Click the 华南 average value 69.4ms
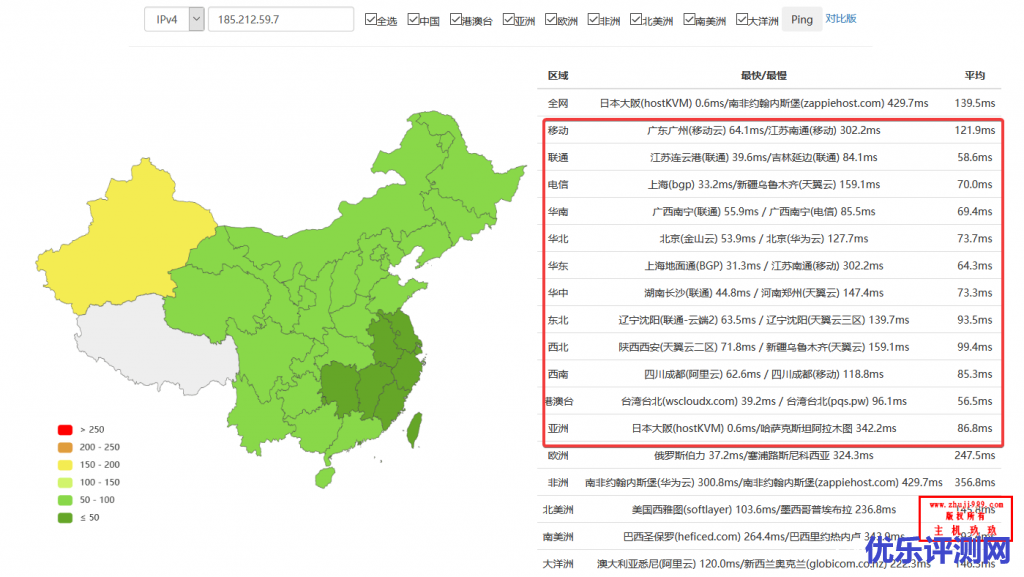The width and height of the screenshot is (1024, 577). 974,211
